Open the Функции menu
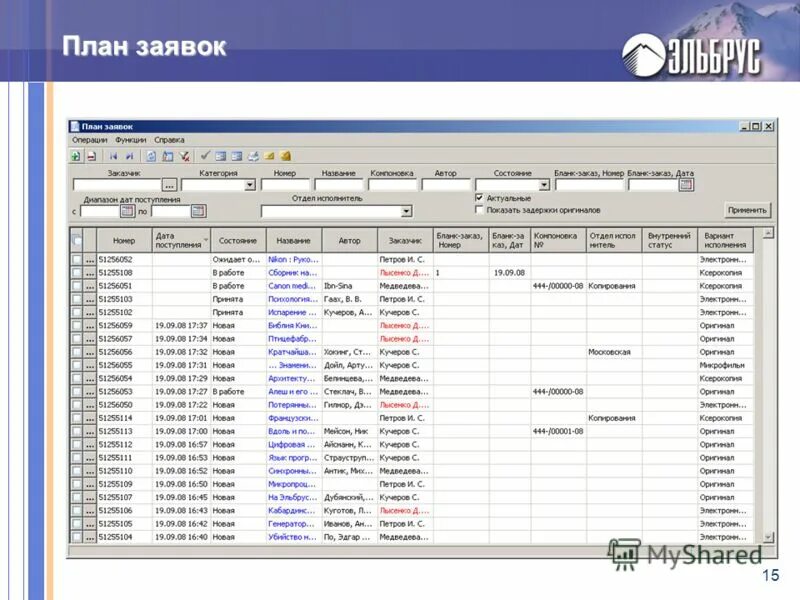The image size is (800, 600). pos(131,140)
